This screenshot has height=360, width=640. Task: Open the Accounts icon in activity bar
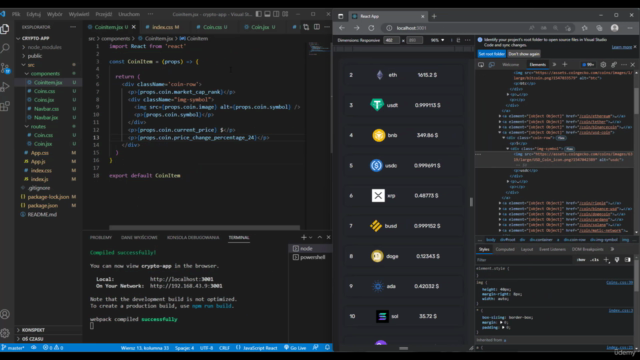click(5, 314)
